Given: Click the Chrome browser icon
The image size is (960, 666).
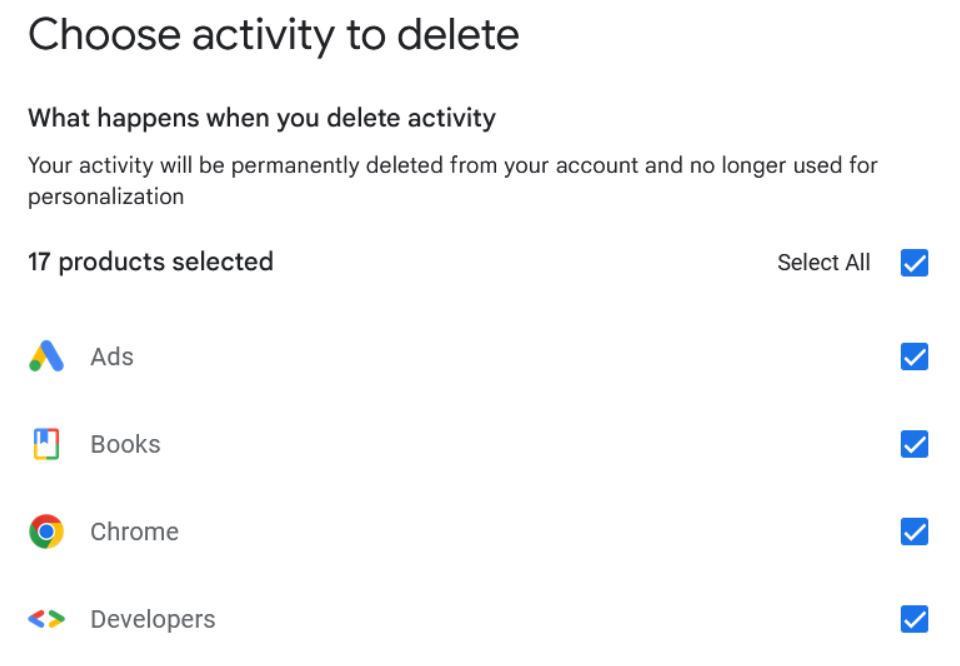Looking at the screenshot, I should click(x=46, y=532).
